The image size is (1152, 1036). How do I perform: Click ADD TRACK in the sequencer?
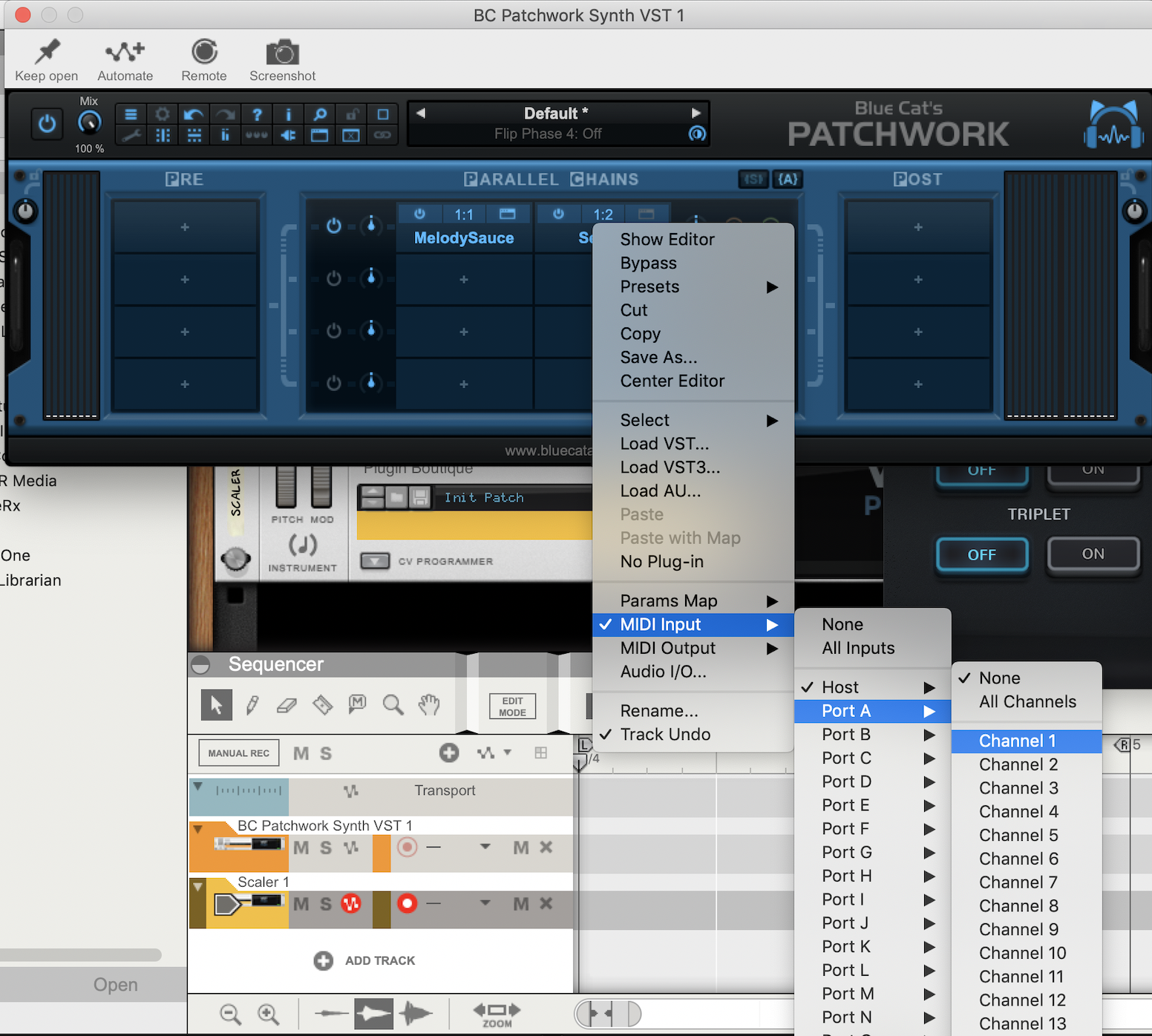pos(364,960)
